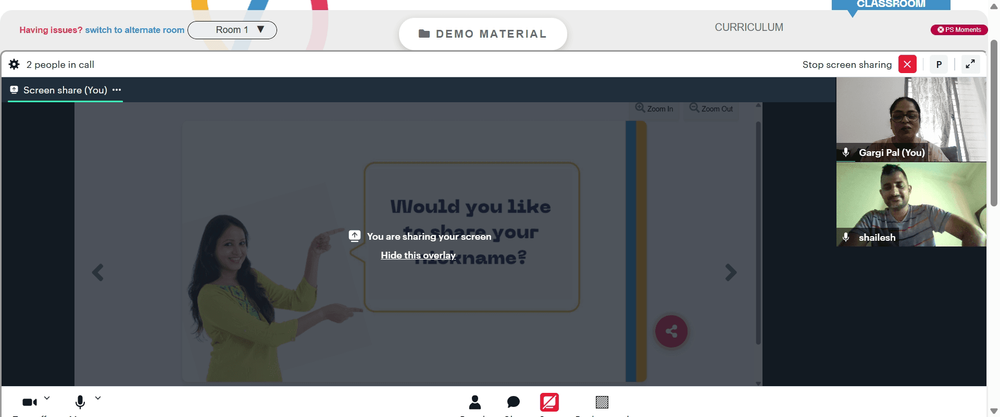The width and height of the screenshot is (1000, 417).
Task: Open the Screen share (You) three-dots menu
Action: (117, 90)
